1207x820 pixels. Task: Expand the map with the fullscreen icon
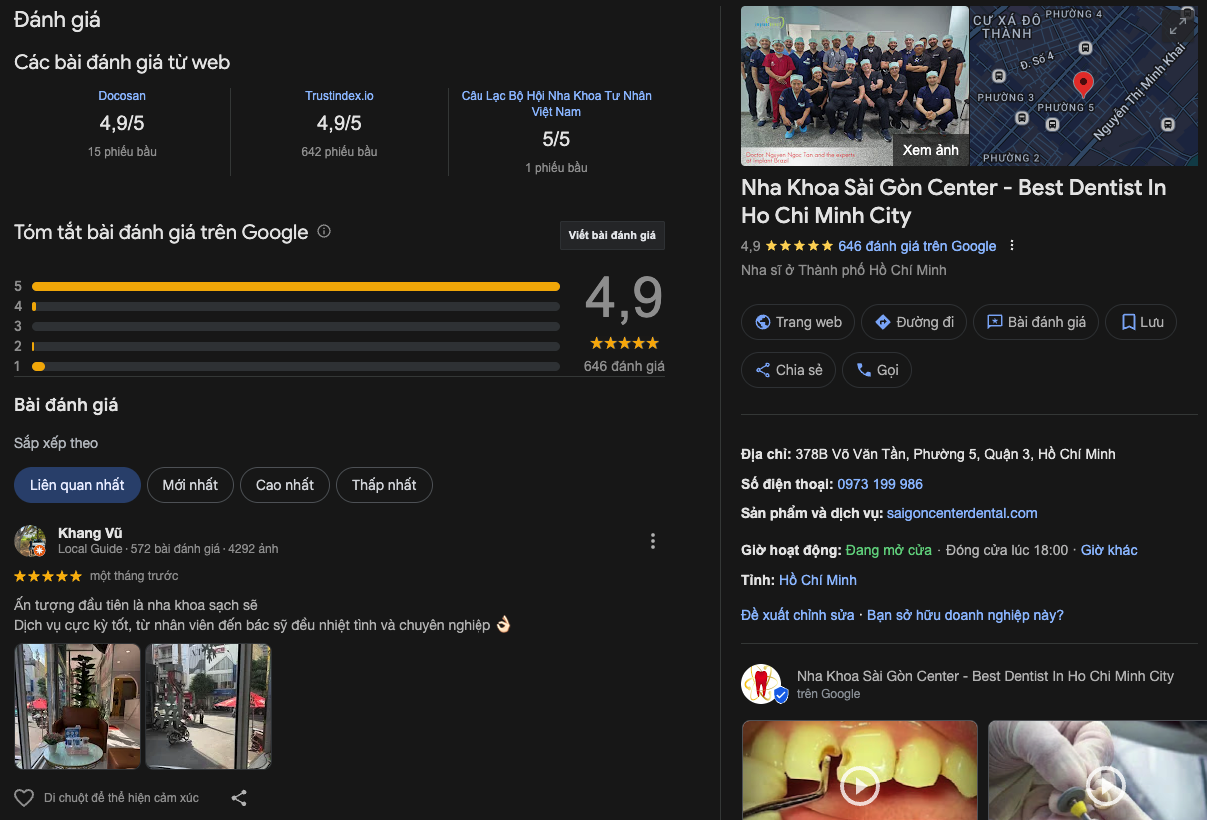point(1177,27)
